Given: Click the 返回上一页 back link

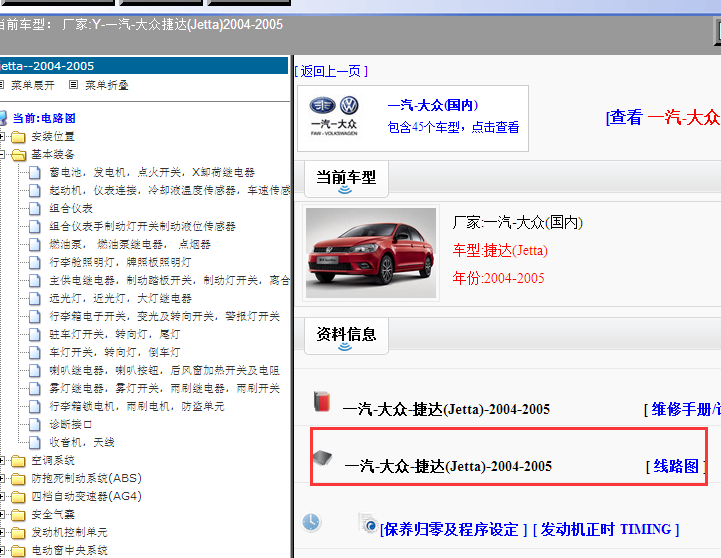Looking at the screenshot, I should pyautogui.click(x=331, y=71).
